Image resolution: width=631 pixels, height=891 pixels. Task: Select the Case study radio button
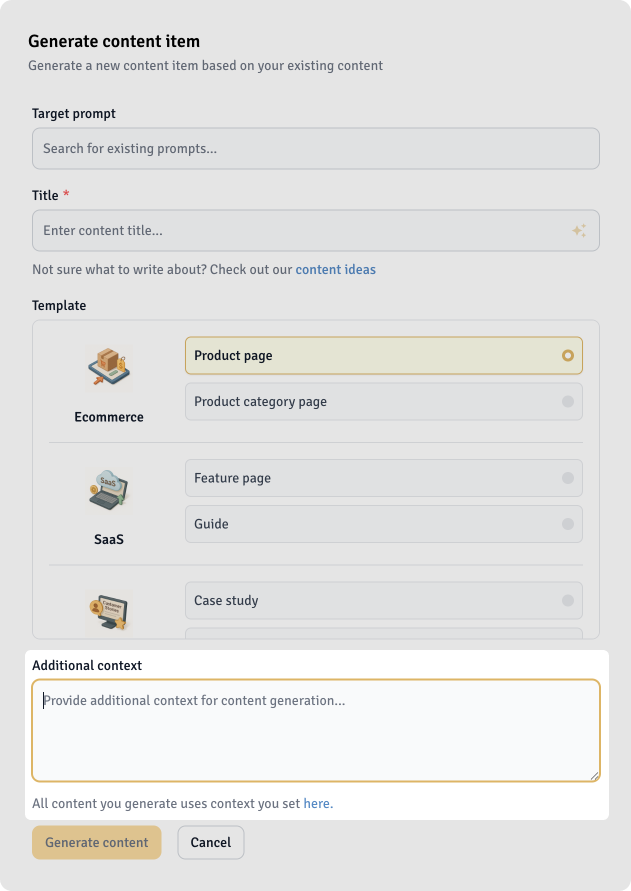click(568, 601)
